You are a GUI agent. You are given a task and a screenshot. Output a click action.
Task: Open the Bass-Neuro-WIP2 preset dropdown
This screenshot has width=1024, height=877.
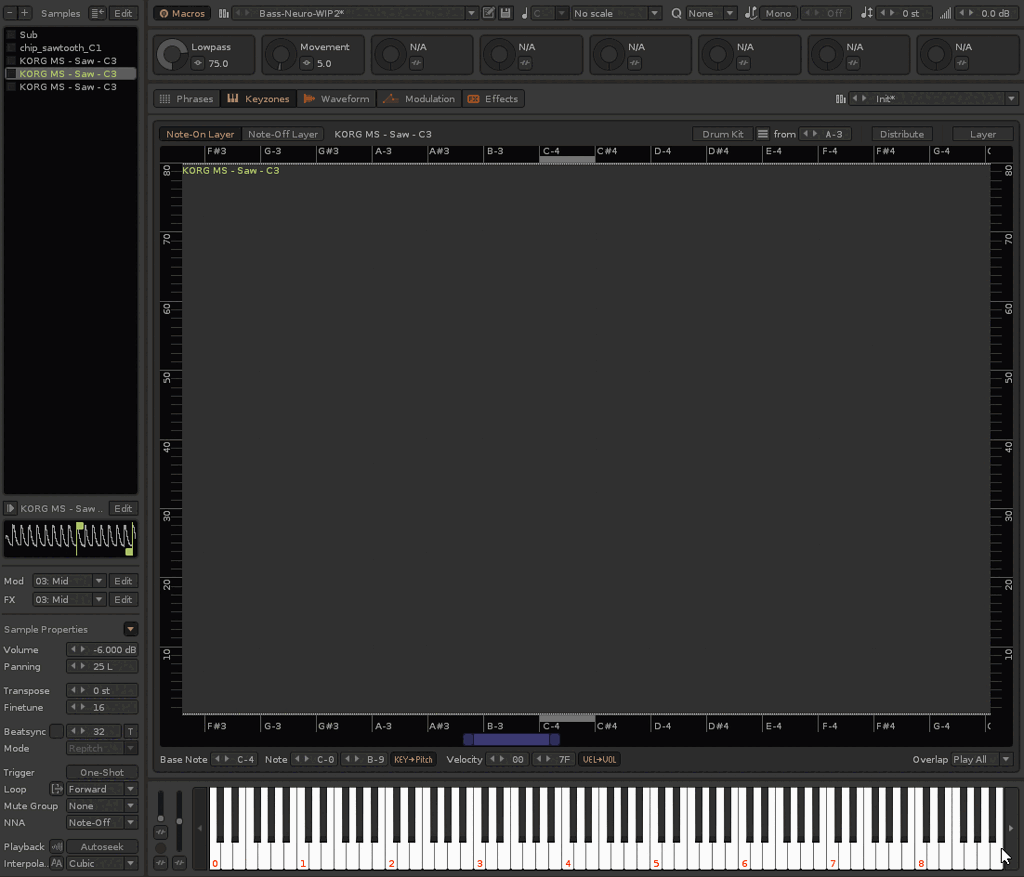(471, 13)
